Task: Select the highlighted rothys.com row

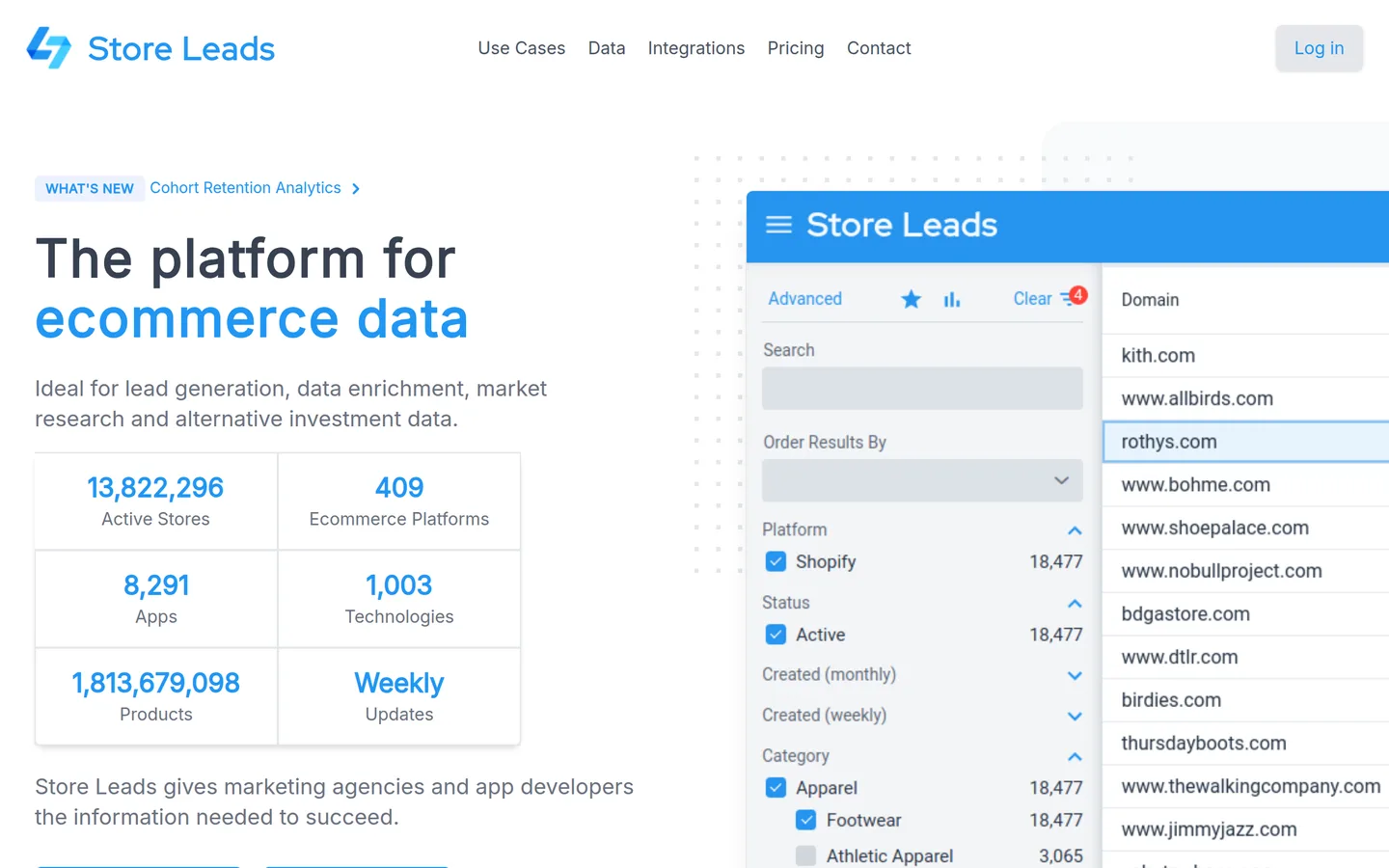Action: (x=1245, y=442)
